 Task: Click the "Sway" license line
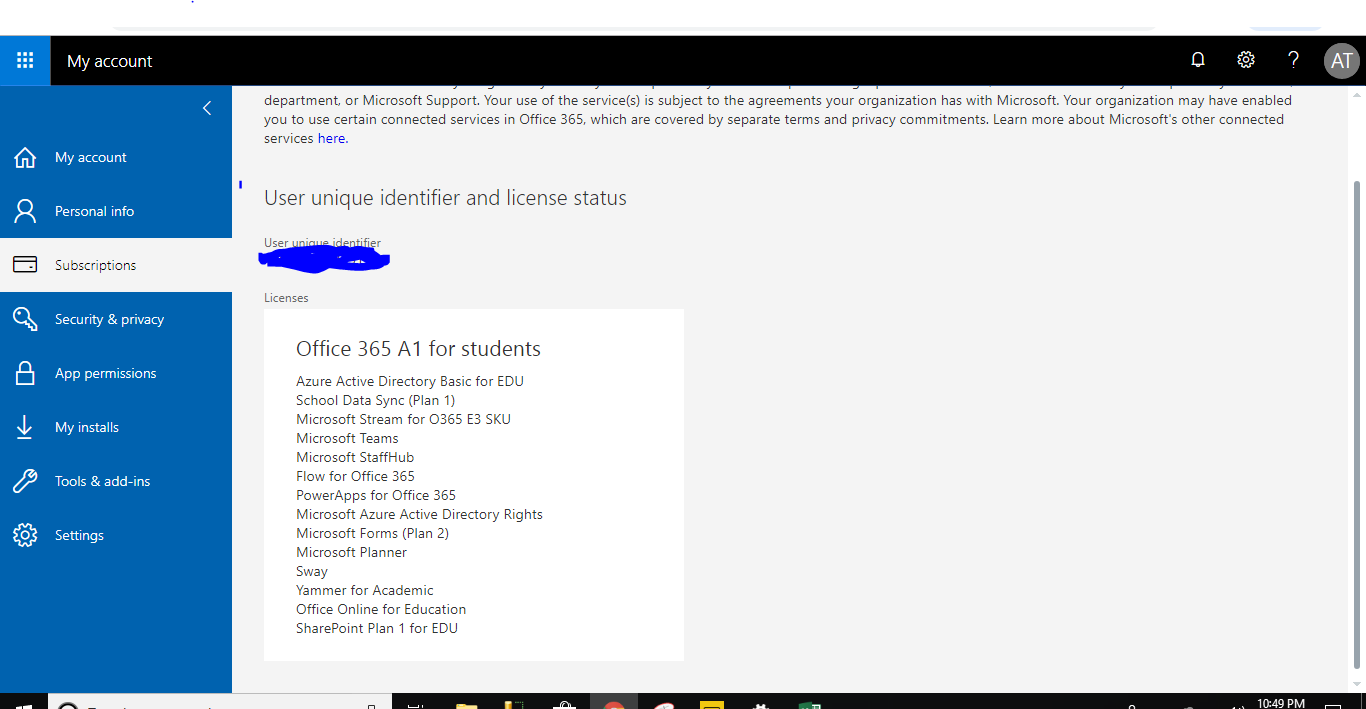[312, 571]
